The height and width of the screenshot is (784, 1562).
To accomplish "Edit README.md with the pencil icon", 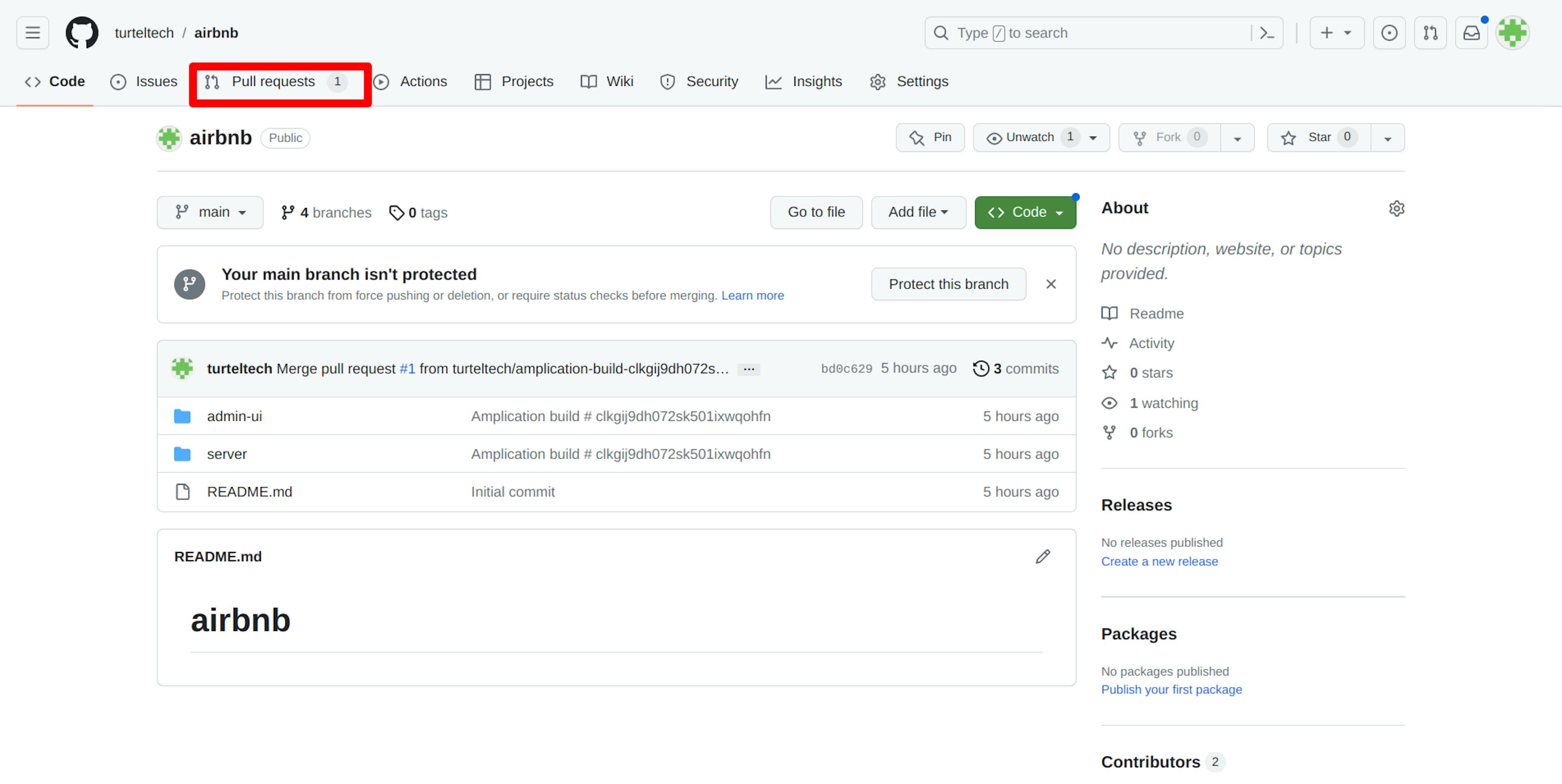I will [x=1043, y=557].
